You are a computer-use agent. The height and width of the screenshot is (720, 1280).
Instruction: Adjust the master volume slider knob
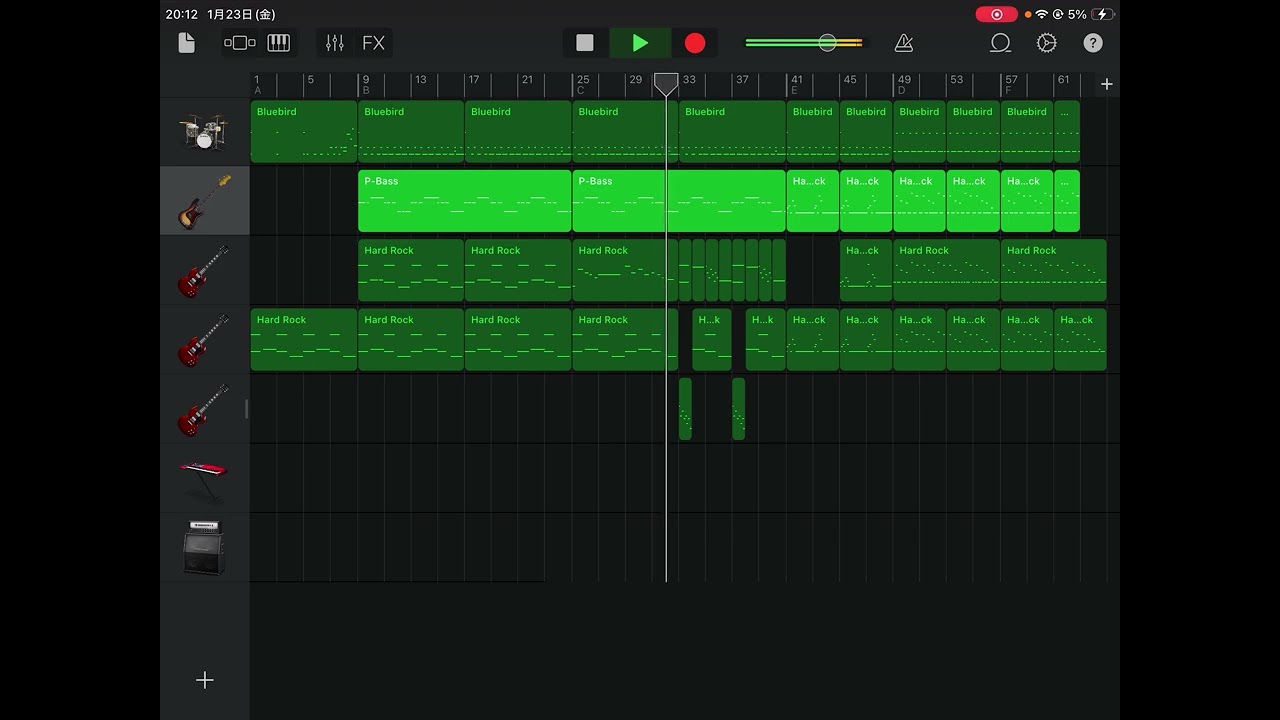click(x=827, y=43)
